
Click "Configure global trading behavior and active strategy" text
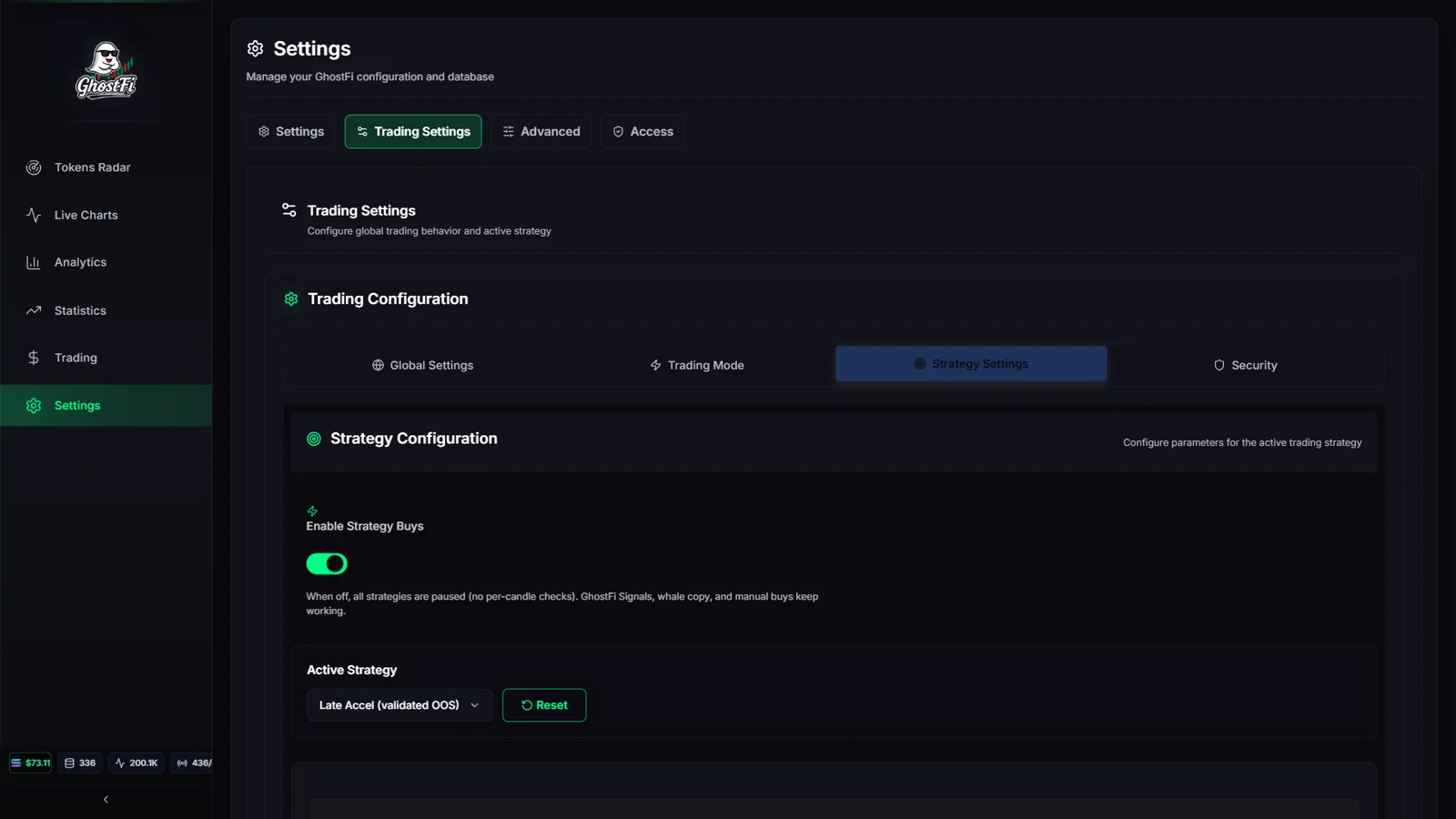click(x=430, y=231)
